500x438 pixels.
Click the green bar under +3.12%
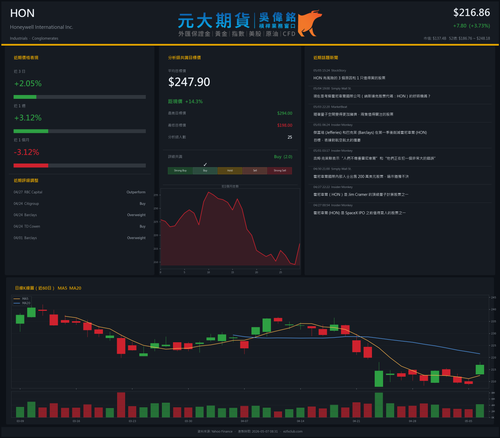[x=31, y=131]
